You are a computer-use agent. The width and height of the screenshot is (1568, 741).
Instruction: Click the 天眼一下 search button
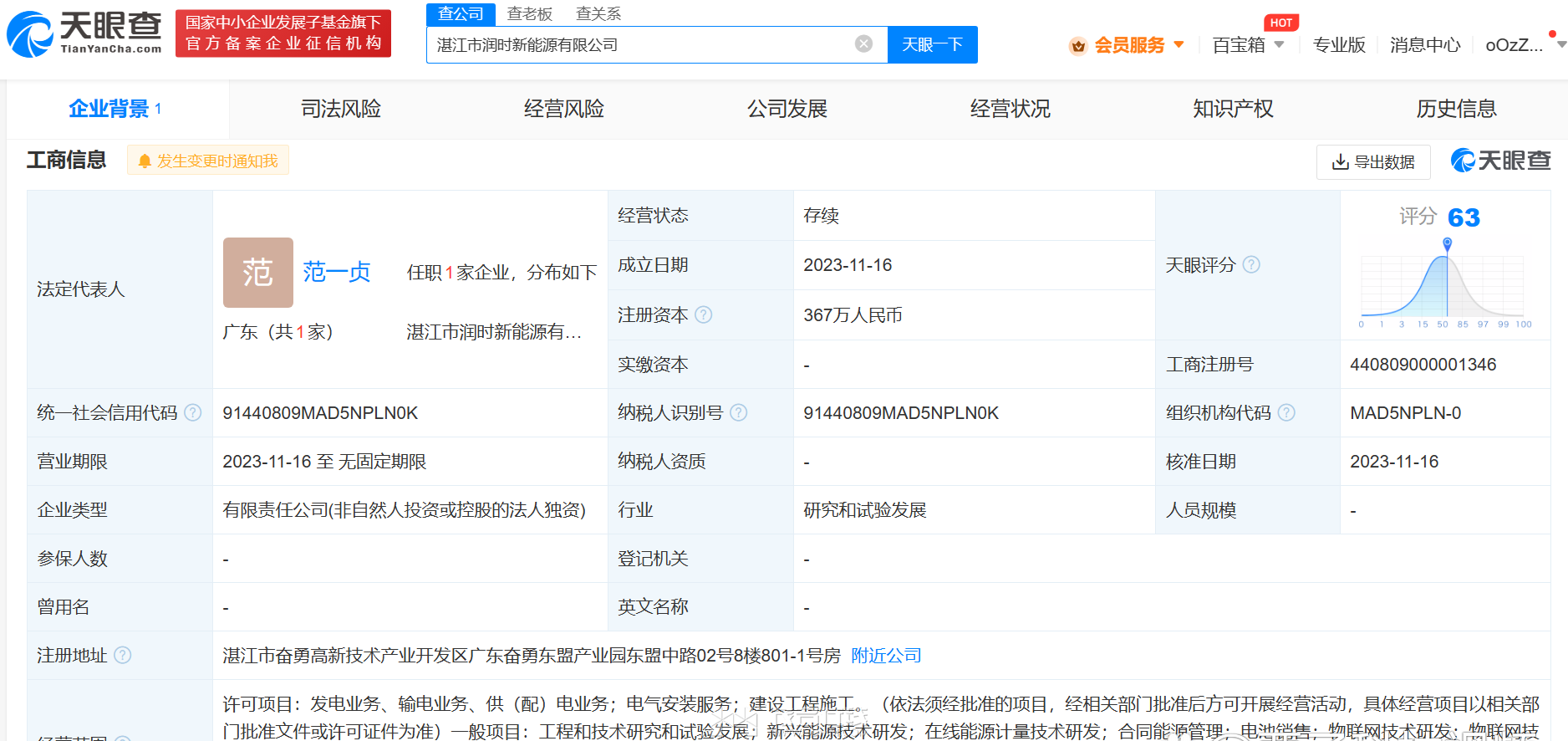pyautogui.click(x=933, y=44)
